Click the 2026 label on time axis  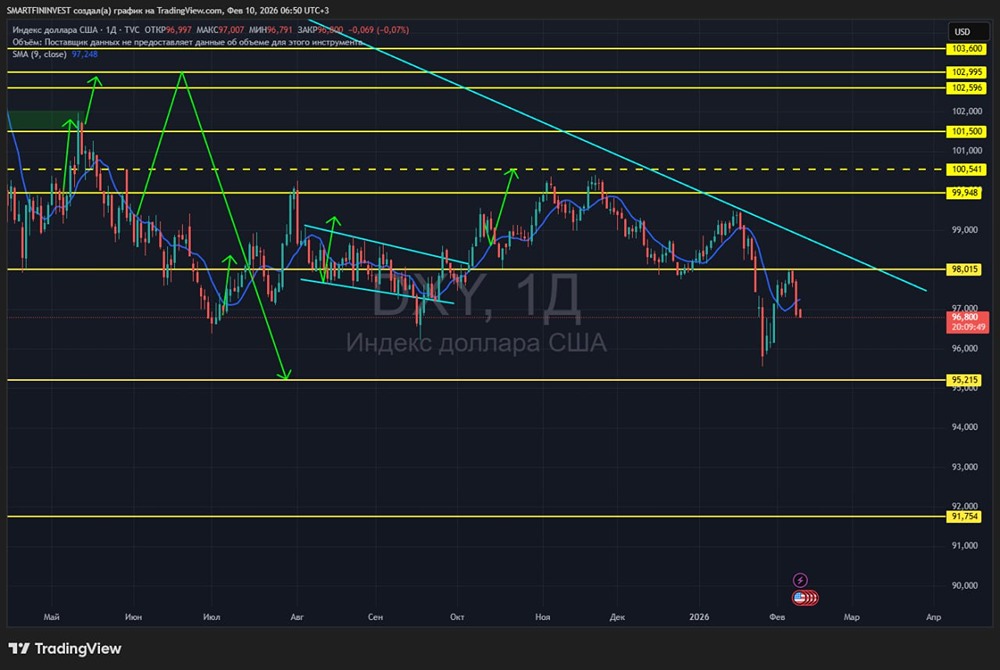[699, 617]
